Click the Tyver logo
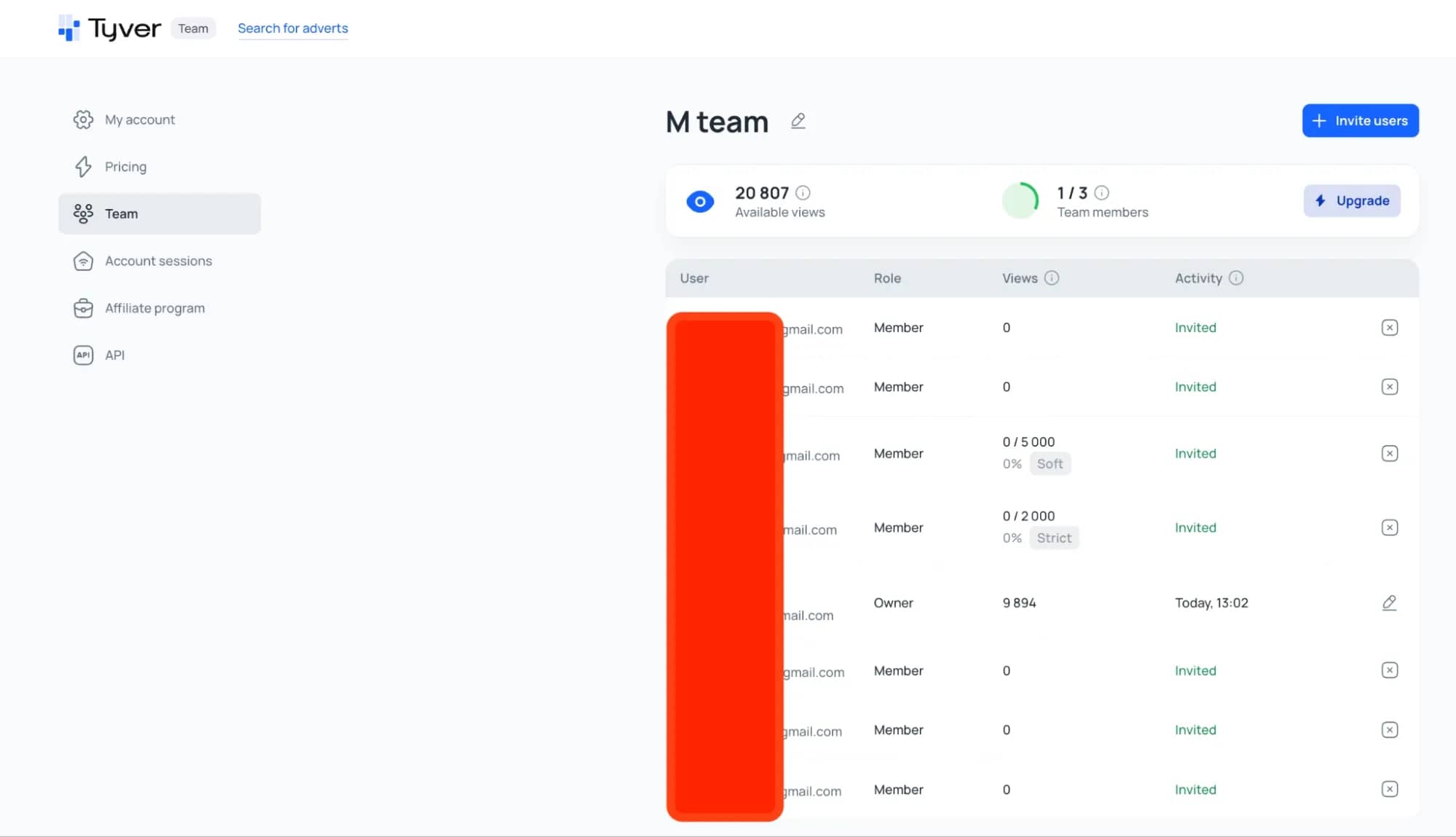Viewport: 1456px width, 837px height. point(109,28)
